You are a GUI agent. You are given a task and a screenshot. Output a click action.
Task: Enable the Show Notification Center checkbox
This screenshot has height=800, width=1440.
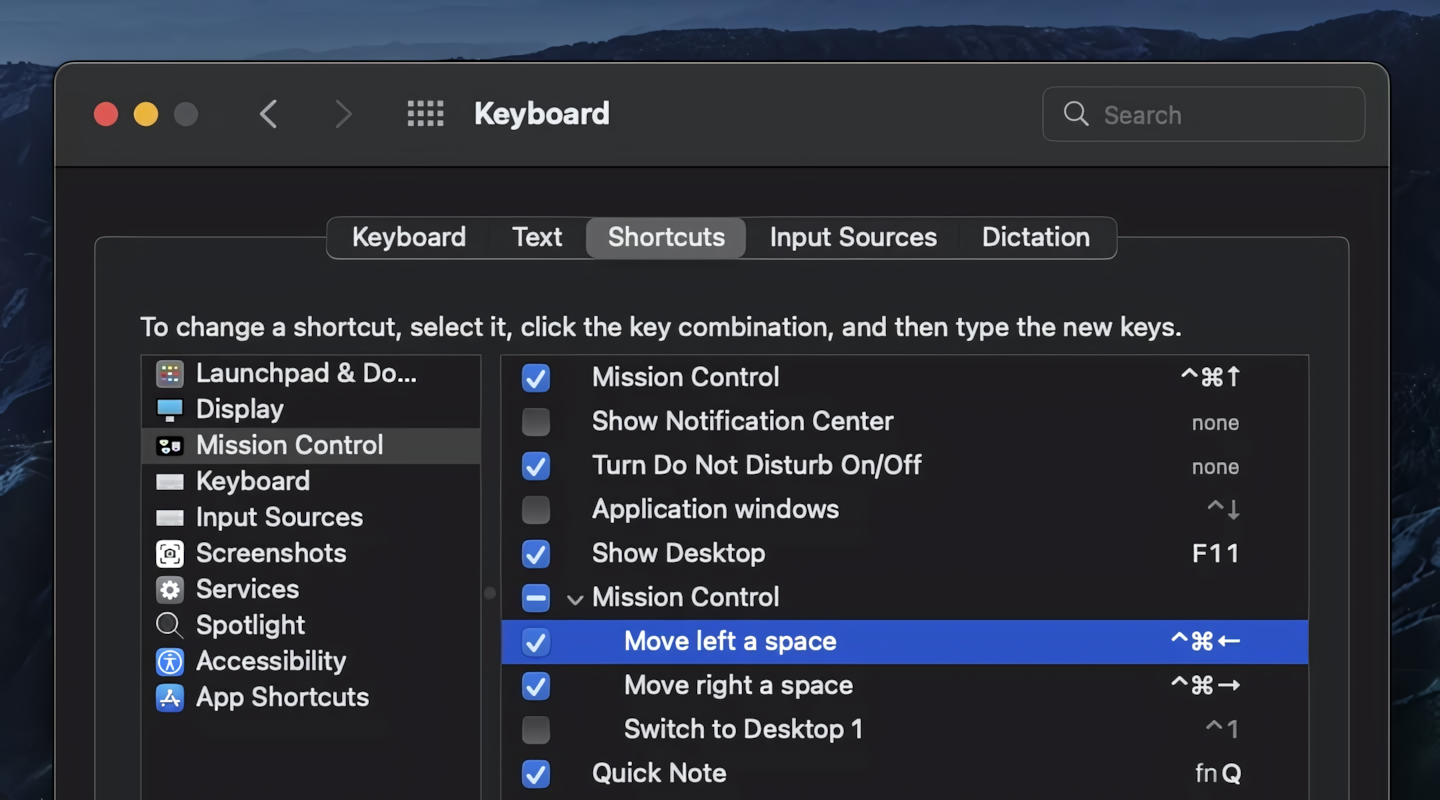pyautogui.click(x=536, y=422)
